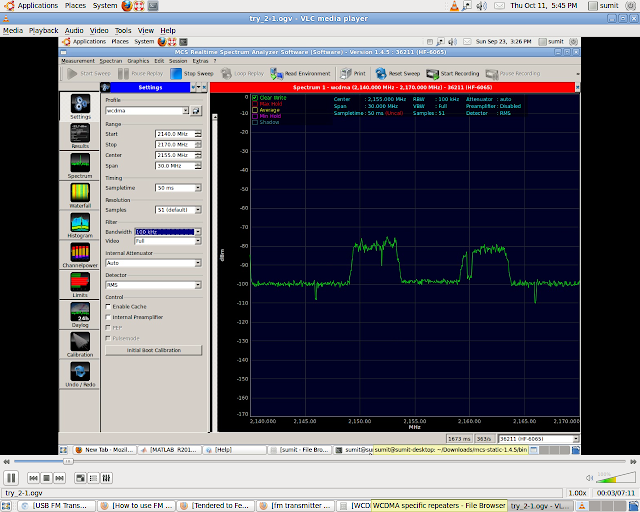
Task: Open VLC's Playback menu
Action: tap(44, 30)
